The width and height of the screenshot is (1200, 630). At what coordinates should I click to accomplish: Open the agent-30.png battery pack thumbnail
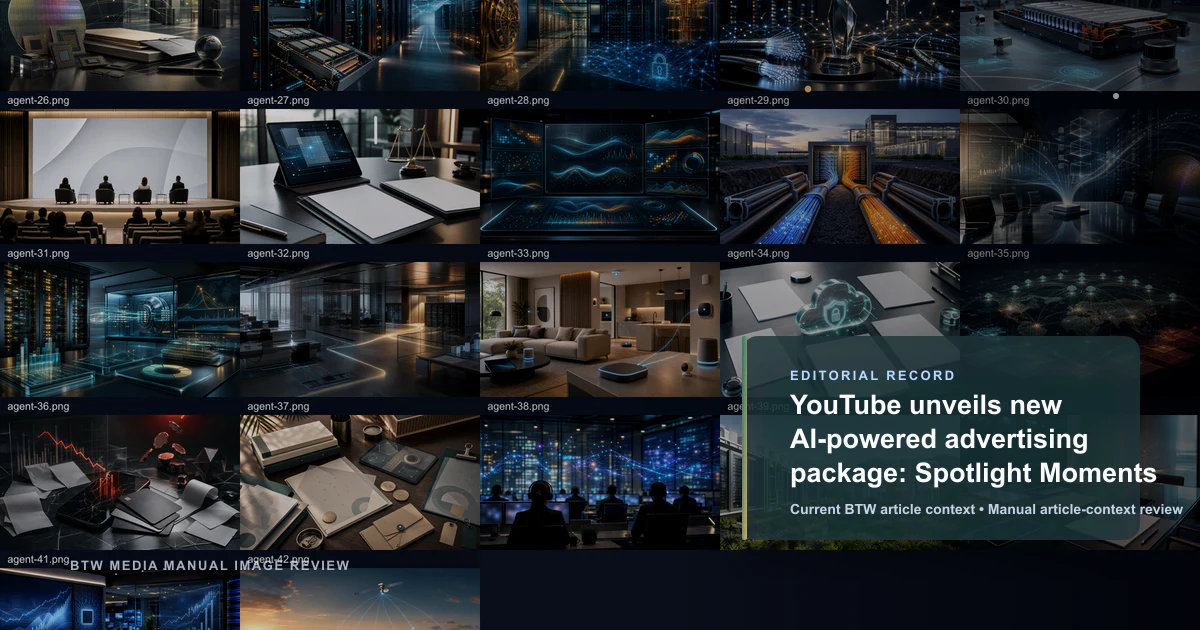pos(1080,45)
